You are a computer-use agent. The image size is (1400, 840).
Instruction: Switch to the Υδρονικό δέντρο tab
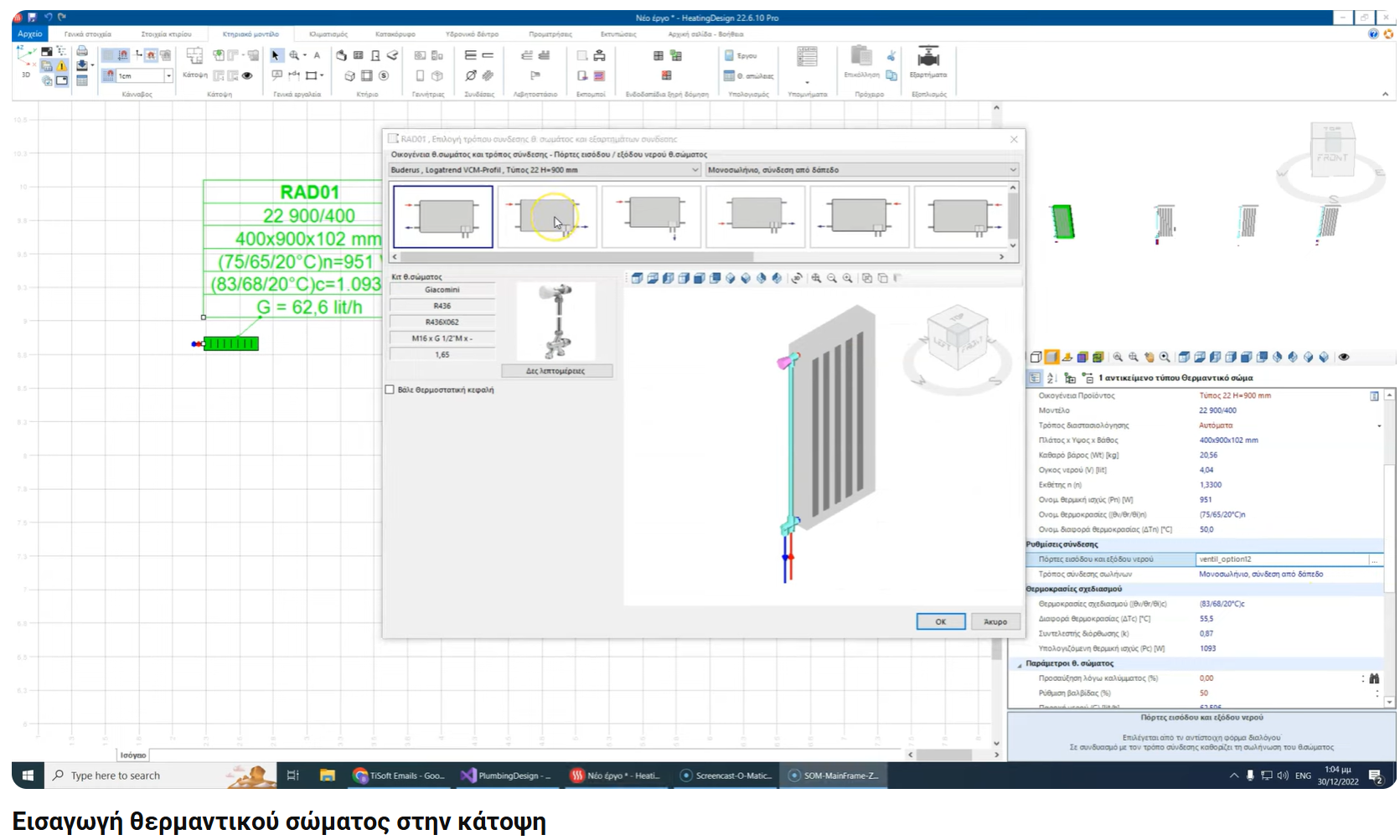click(472, 34)
